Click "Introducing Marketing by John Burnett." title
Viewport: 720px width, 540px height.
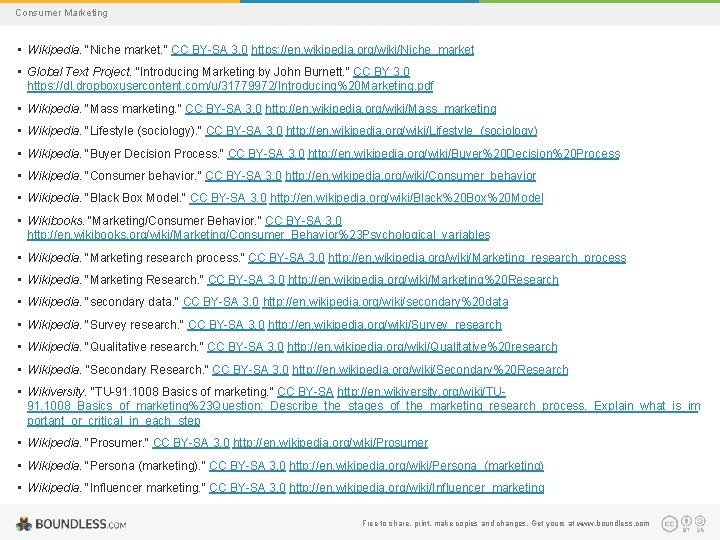click(242, 72)
